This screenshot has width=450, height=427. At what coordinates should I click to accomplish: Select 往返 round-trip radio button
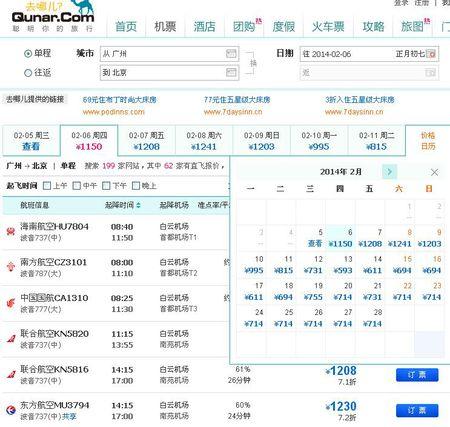pos(28,73)
